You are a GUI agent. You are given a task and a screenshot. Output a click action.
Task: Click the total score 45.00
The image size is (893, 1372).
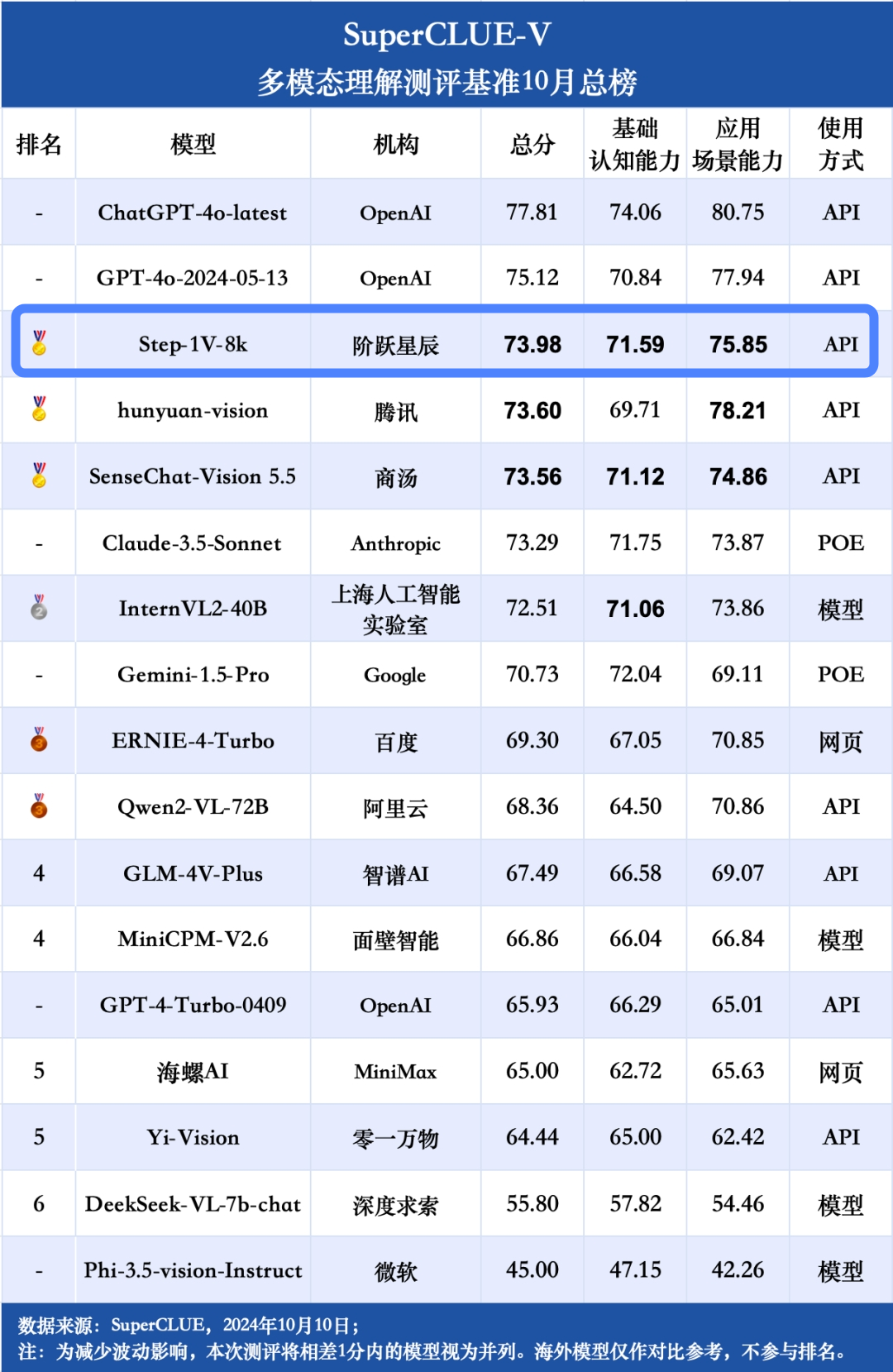click(x=532, y=1269)
